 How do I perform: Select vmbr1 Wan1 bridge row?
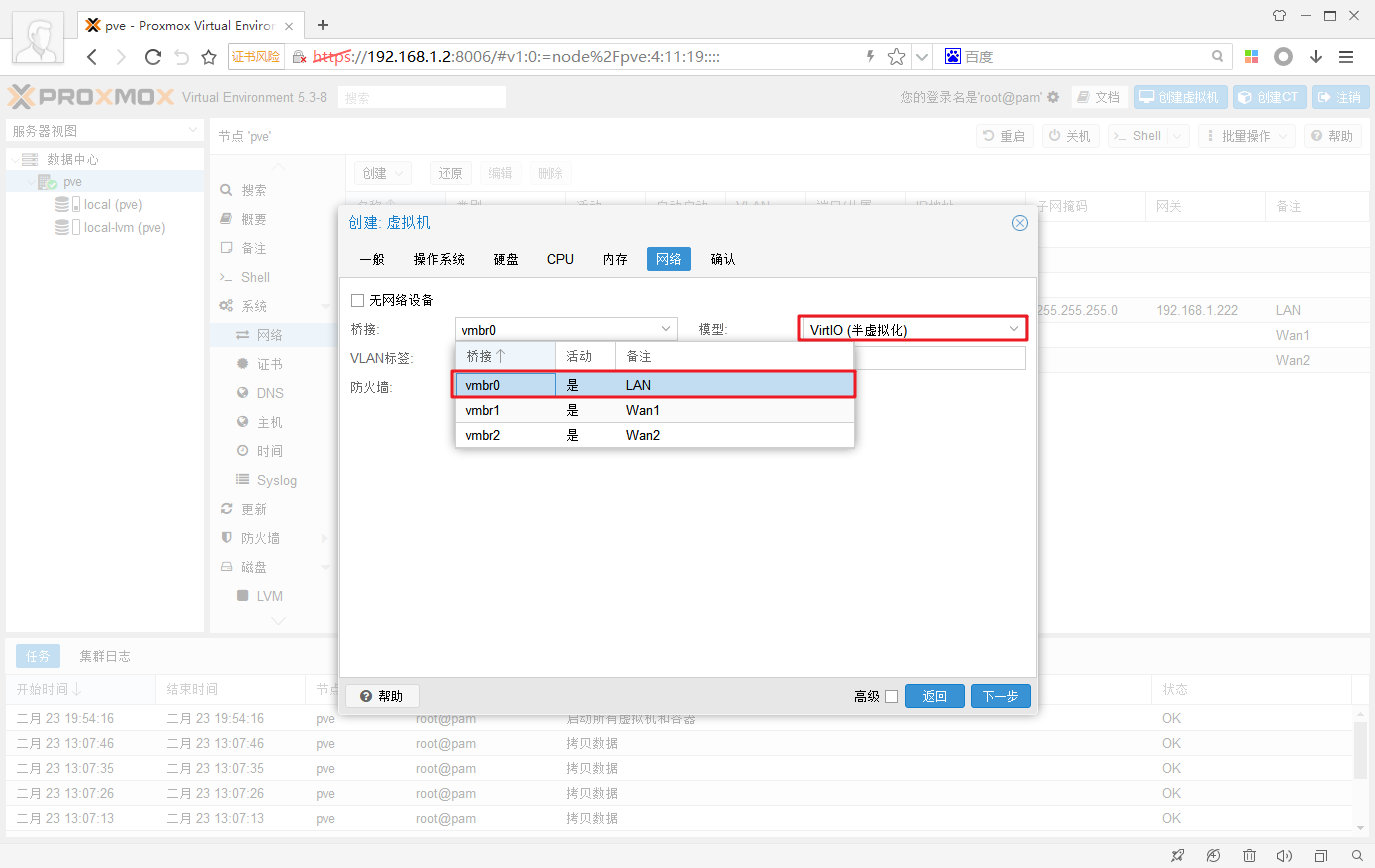coord(655,410)
